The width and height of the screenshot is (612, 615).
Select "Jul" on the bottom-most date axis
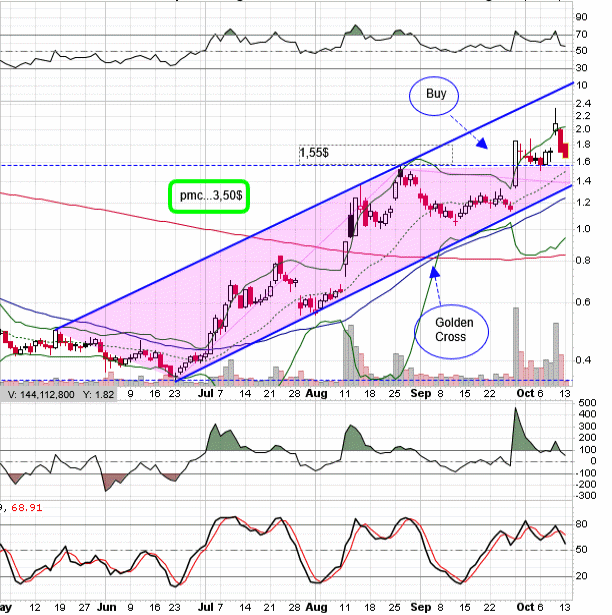tap(210, 607)
